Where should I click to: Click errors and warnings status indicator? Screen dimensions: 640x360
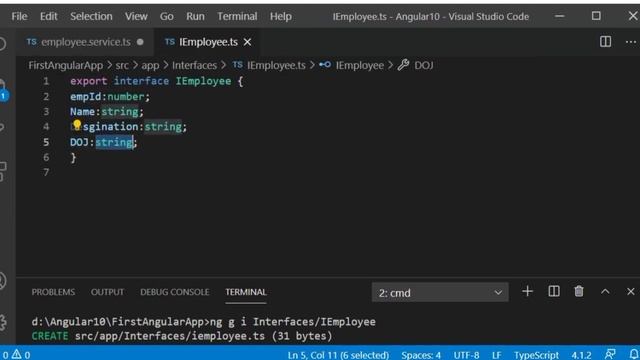16,355
